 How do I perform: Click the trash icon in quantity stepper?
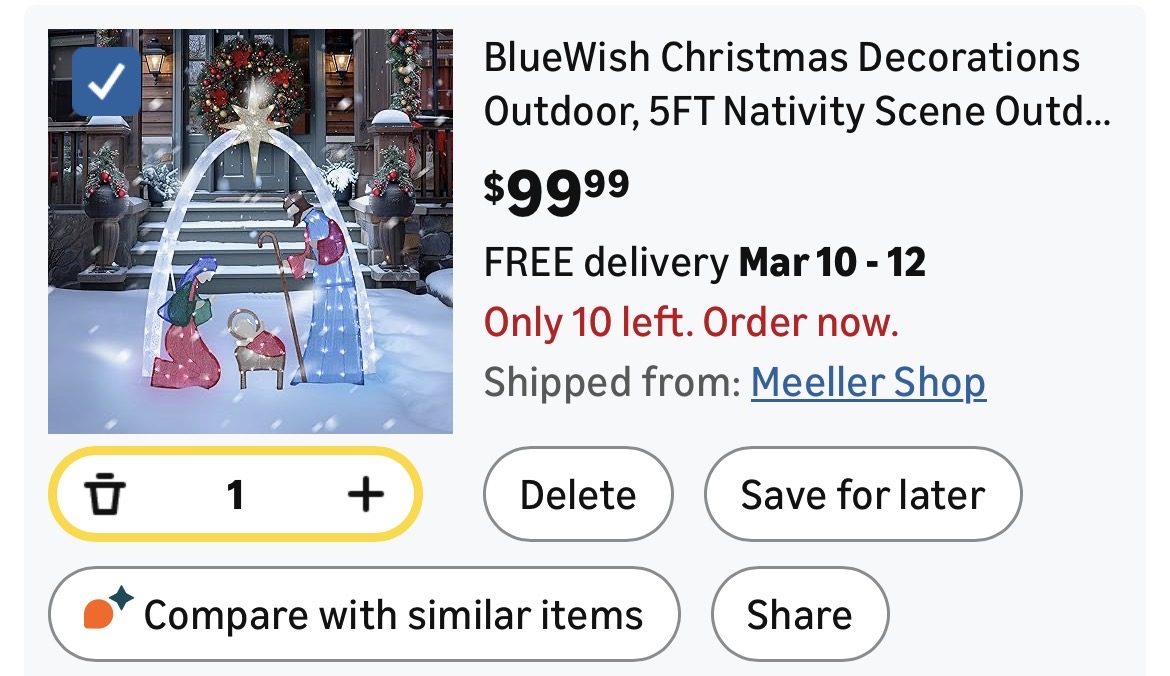pos(105,494)
